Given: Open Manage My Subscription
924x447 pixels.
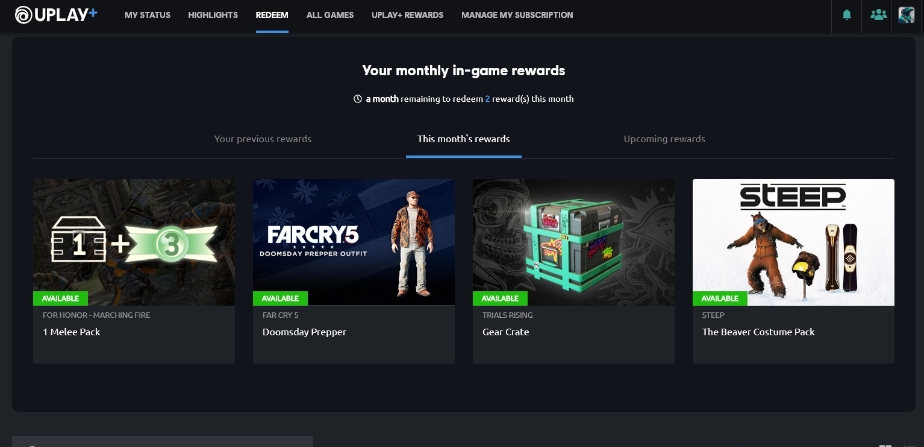Looking at the screenshot, I should 517,15.
